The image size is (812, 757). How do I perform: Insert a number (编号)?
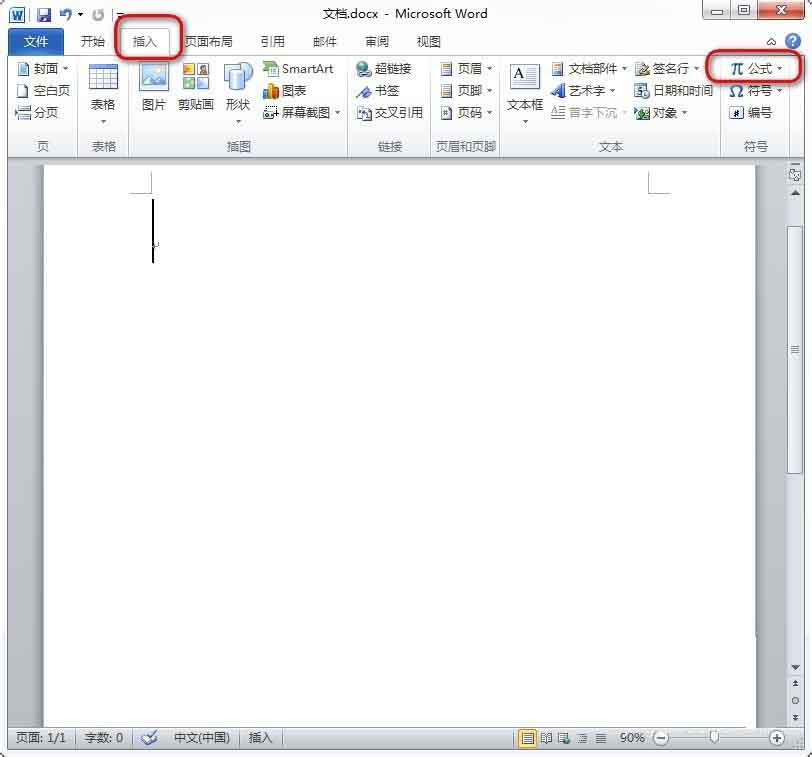pyautogui.click(x=750, y=112)
